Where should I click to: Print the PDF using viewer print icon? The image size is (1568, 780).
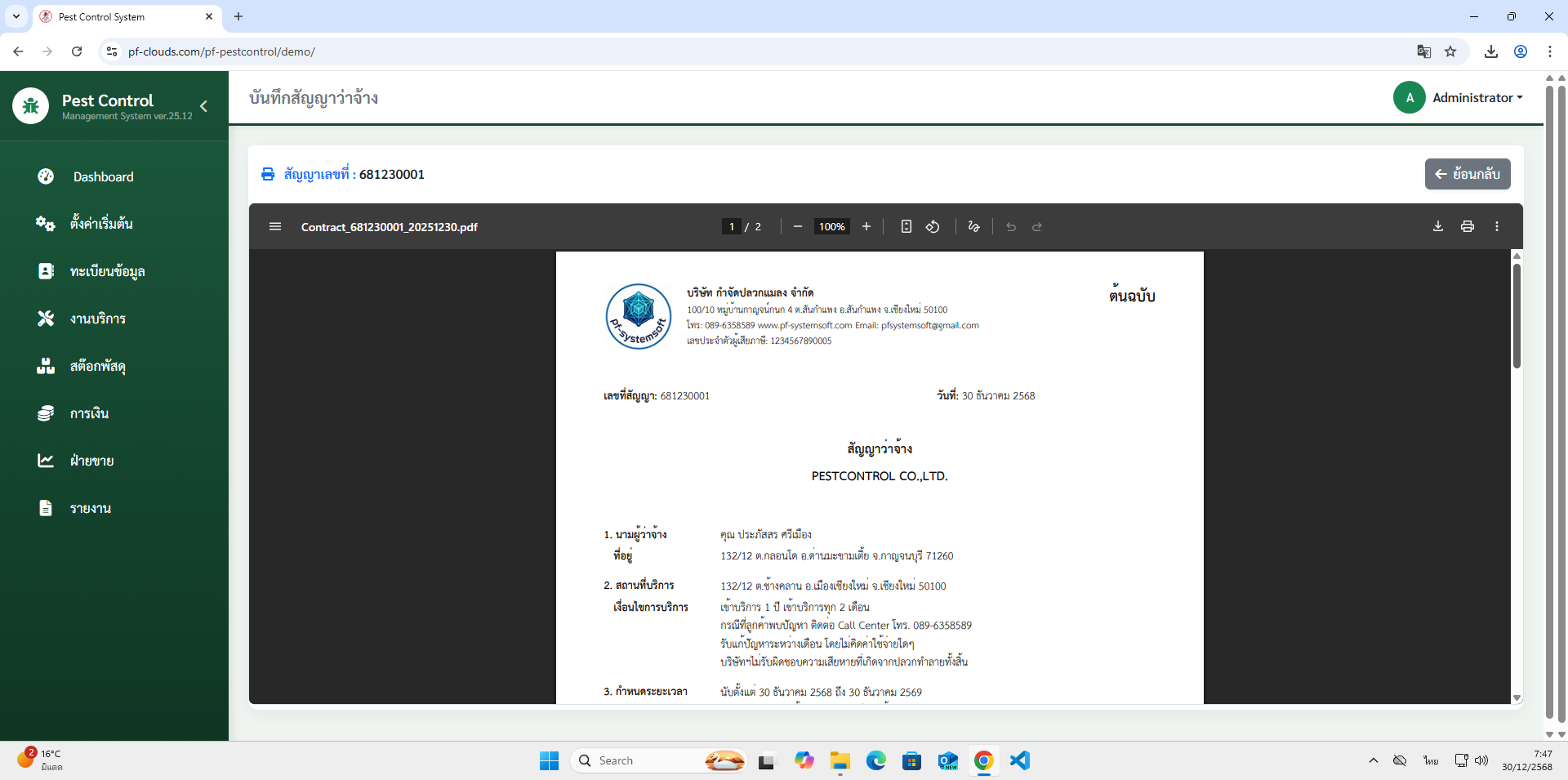[x=1468, y=226]
